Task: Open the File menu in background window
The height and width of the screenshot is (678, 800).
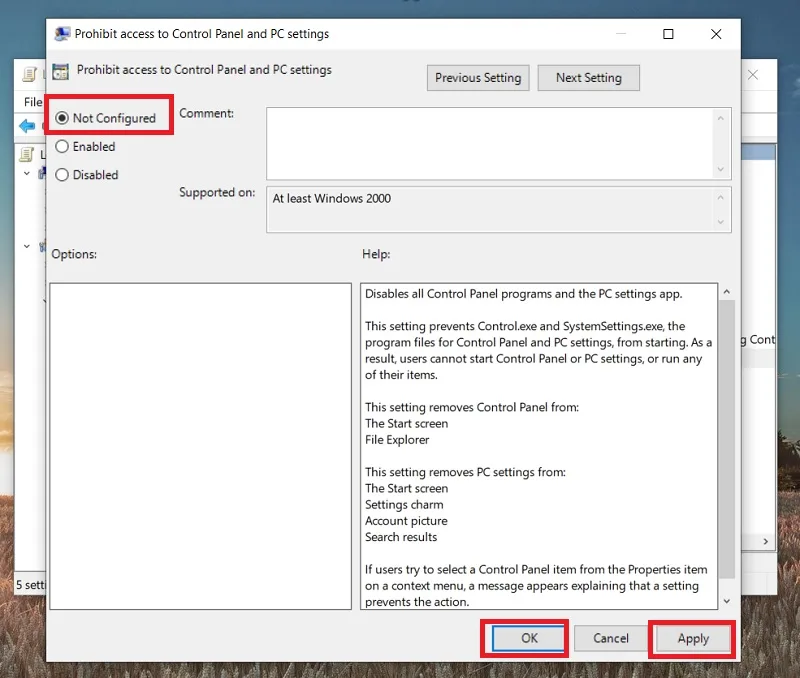Action: [33, 102]
